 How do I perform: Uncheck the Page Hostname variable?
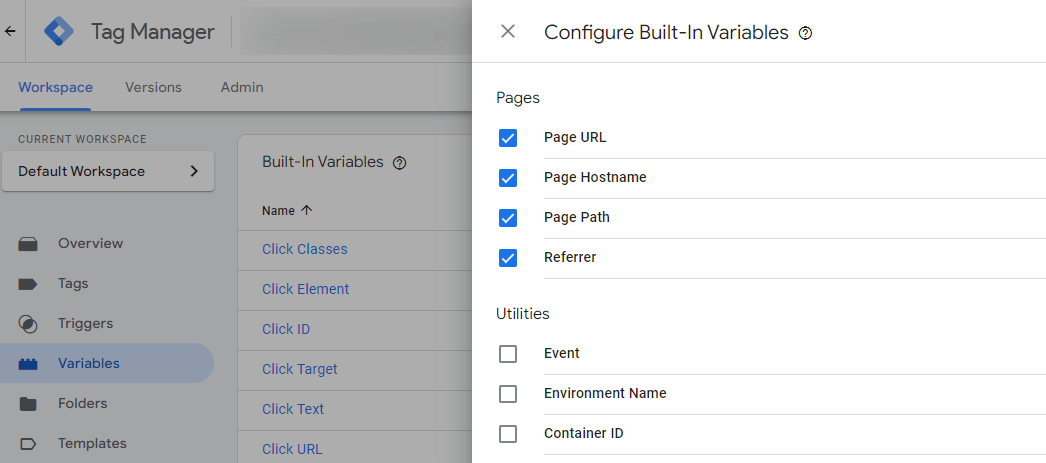coord(508,178)
